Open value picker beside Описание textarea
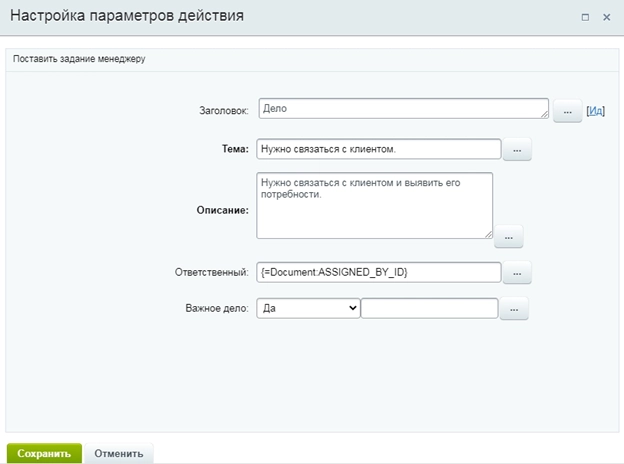624x464 pixels. click(x=508, y=236)
